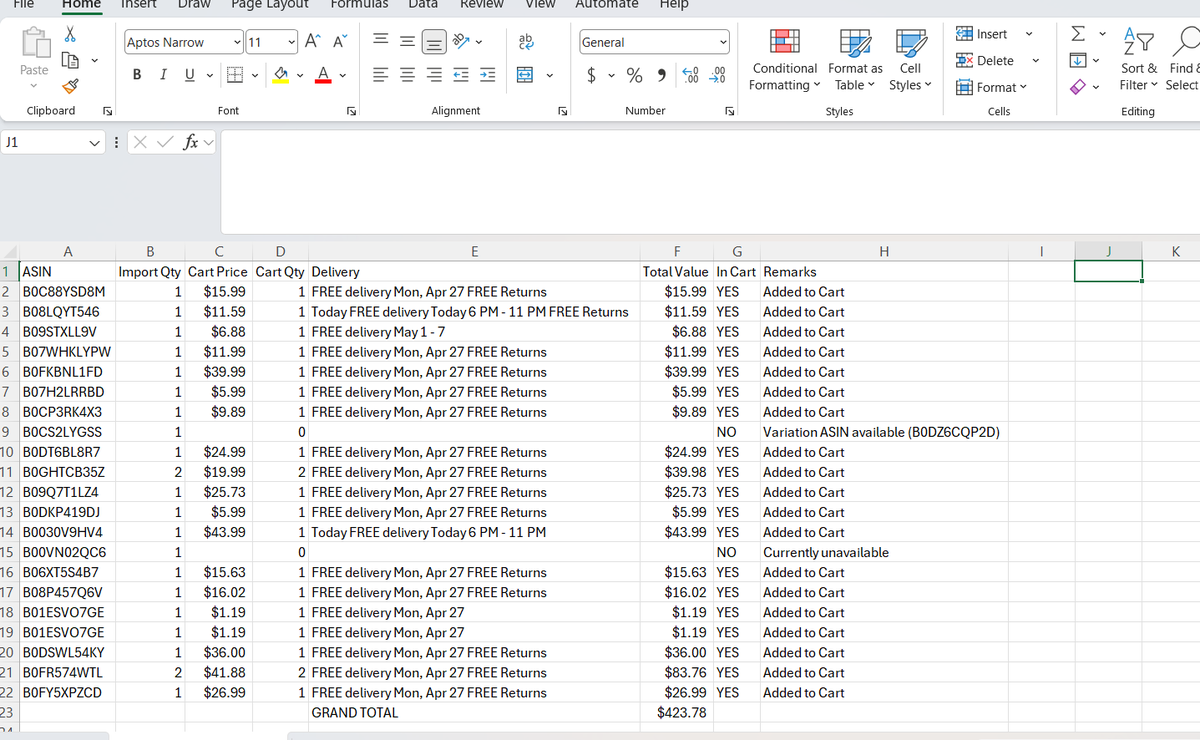Click the Select All corner triangle
The image size is (1200, 740).
tap(8, 252)
